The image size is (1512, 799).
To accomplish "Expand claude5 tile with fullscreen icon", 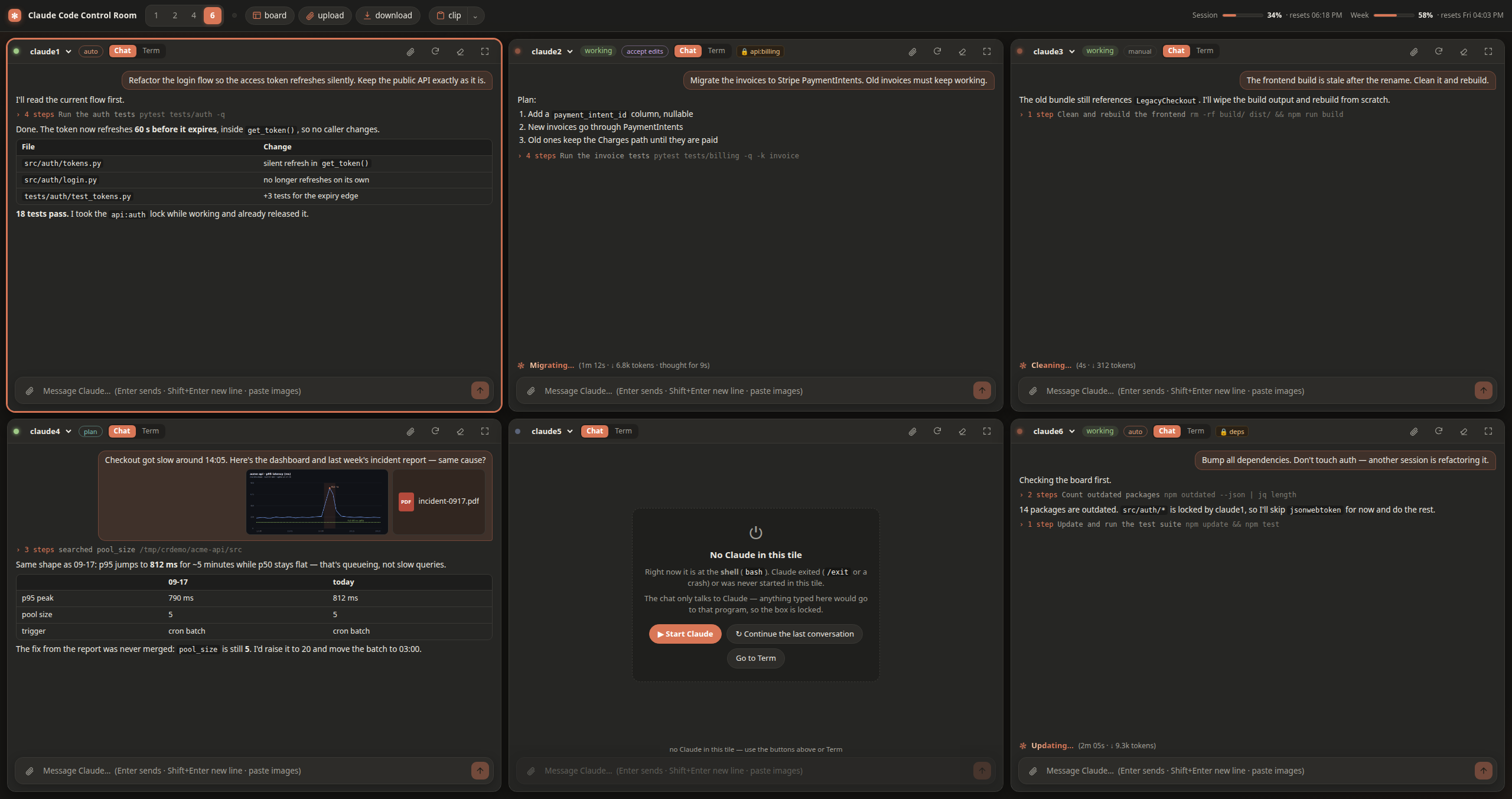I will (987, 431).
